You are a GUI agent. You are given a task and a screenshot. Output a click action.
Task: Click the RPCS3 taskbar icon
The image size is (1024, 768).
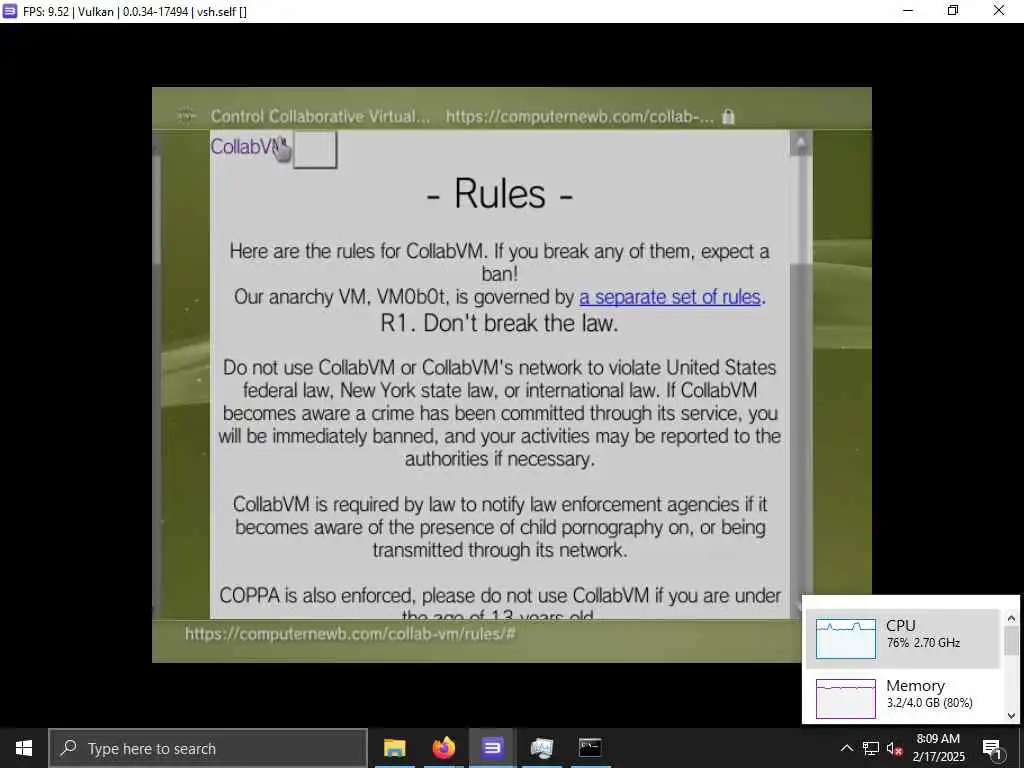coord(492,748)
